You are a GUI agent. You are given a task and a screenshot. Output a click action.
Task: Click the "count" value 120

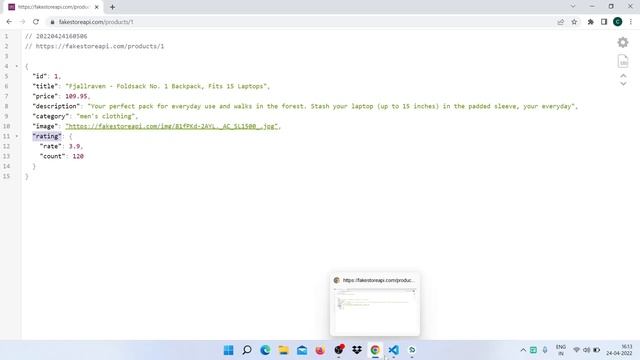tap(78, 156)
